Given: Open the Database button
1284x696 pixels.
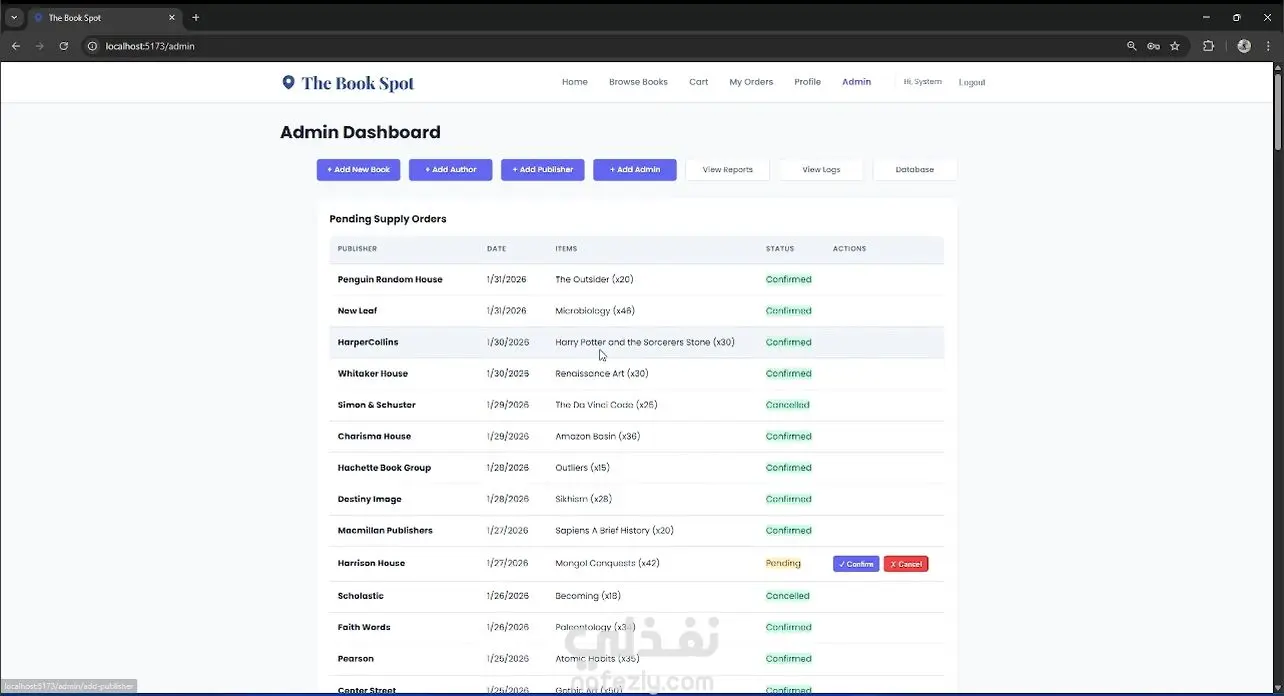Looking at the screenshot, I should click(x=915, y=170).
